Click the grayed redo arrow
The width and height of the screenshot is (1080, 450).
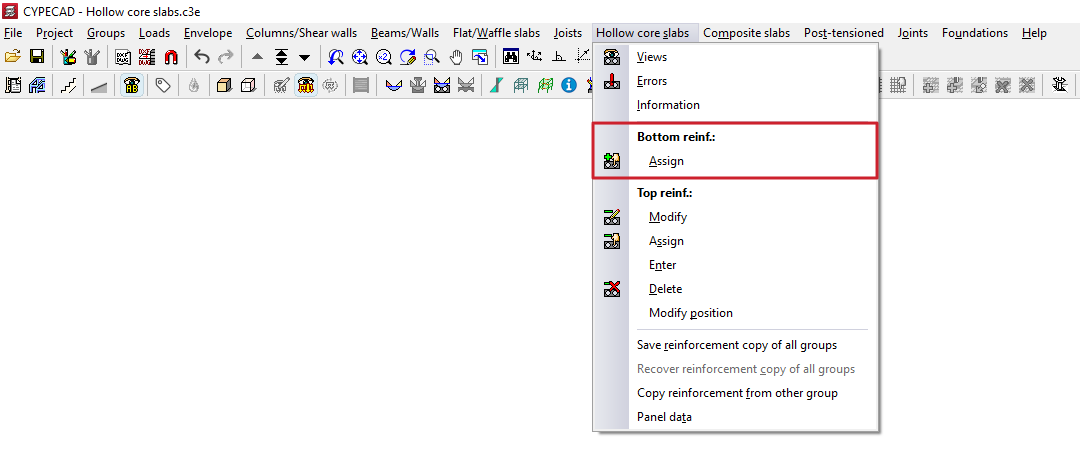click(x=225, y=57)
